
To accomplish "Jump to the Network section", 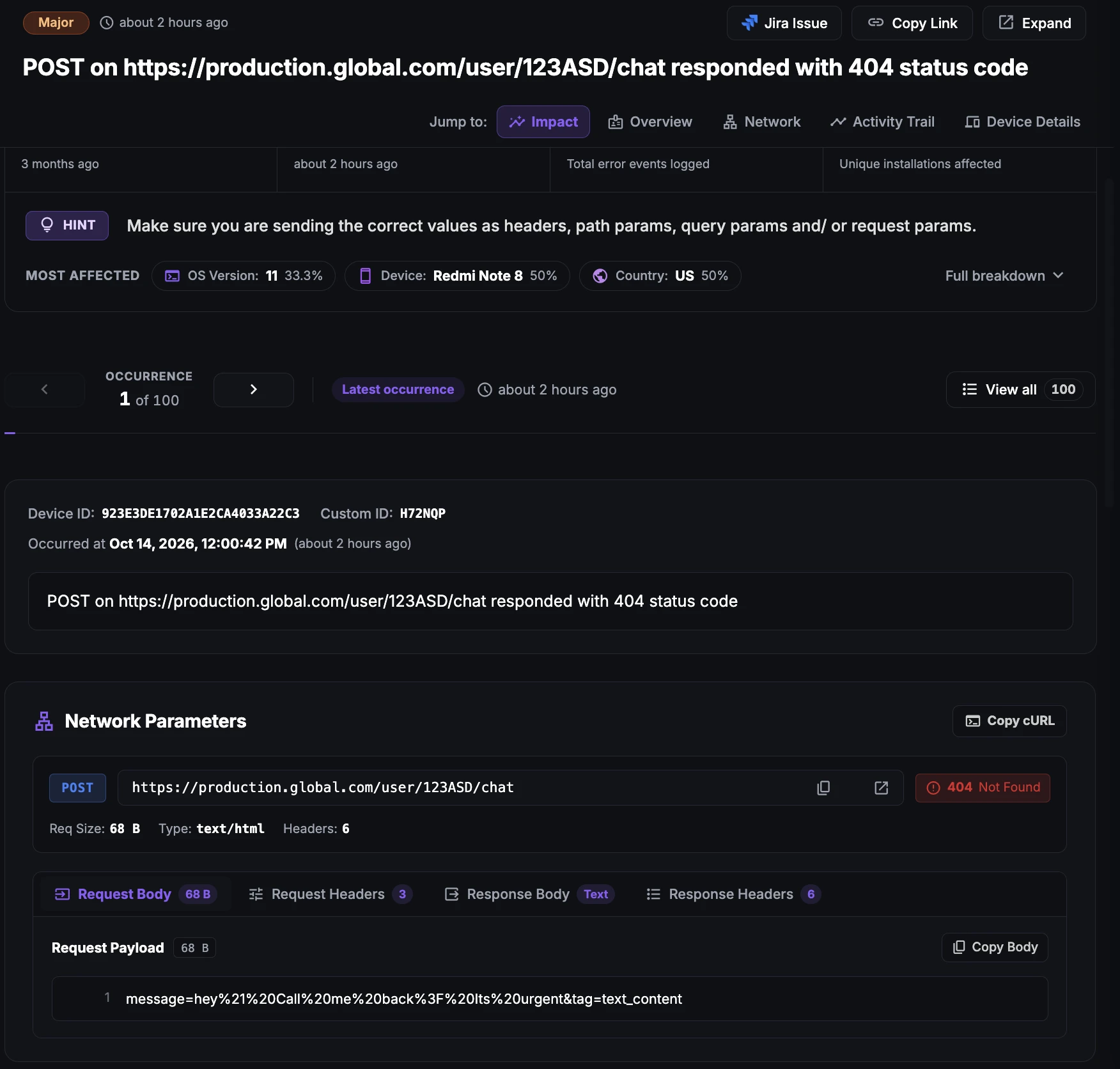I will click(761, 121).
